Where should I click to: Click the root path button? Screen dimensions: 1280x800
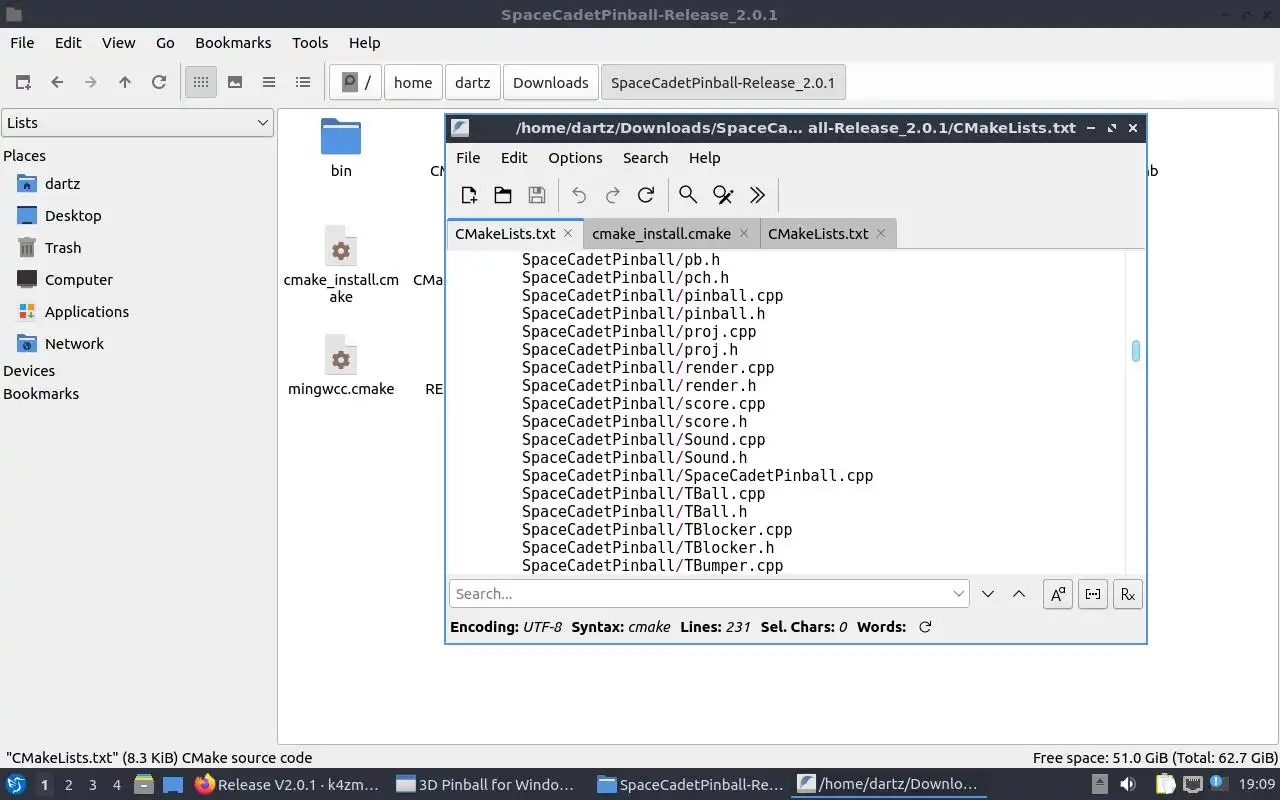pyautogui.click(x=356, y=83)
